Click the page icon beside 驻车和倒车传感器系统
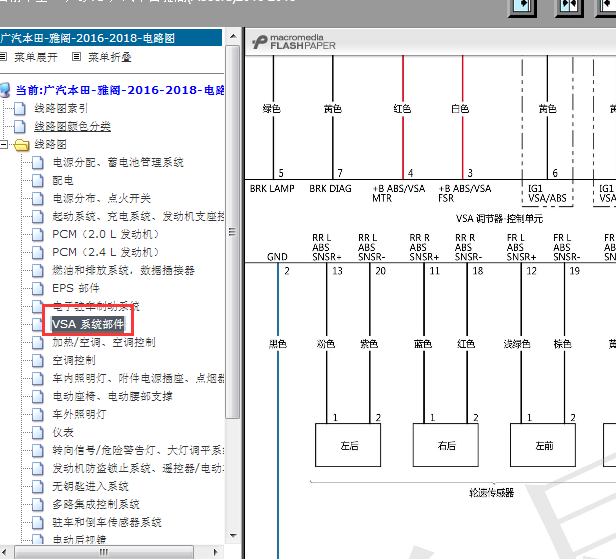Viewport: 616px width, 559px height. [38, 522]
